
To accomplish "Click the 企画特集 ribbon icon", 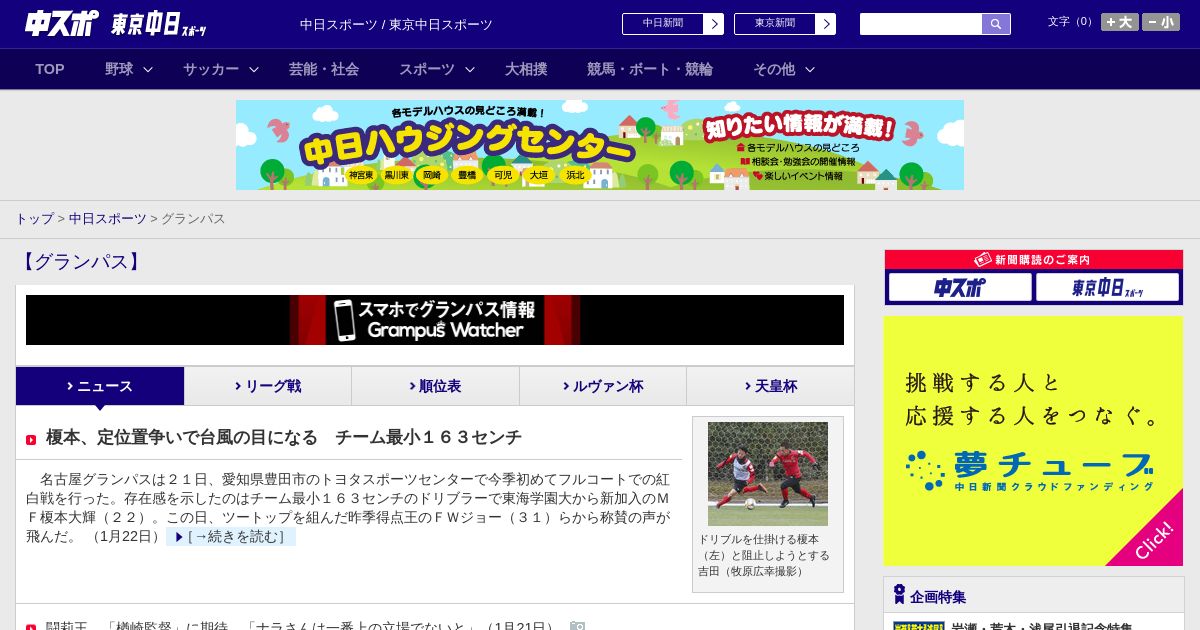I will pos(899,594).
